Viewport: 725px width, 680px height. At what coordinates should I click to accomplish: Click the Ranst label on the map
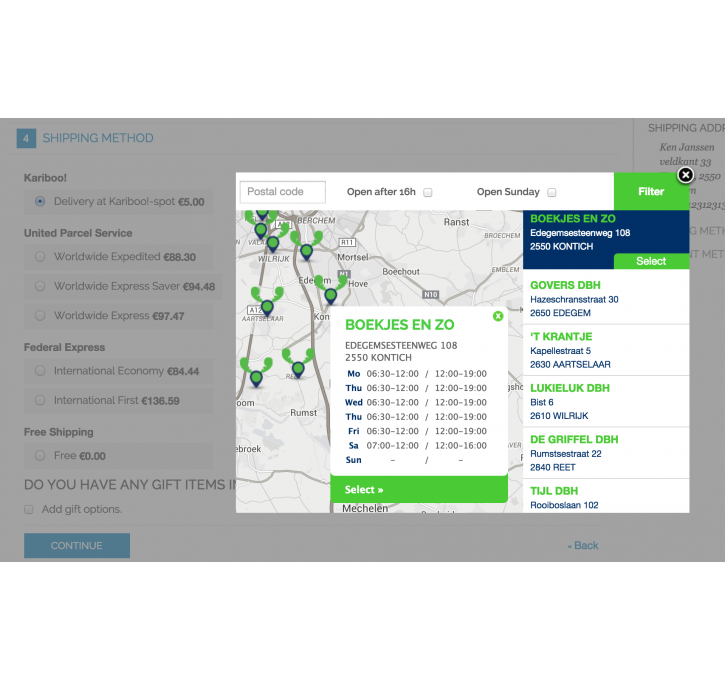(x=456, y=222)
